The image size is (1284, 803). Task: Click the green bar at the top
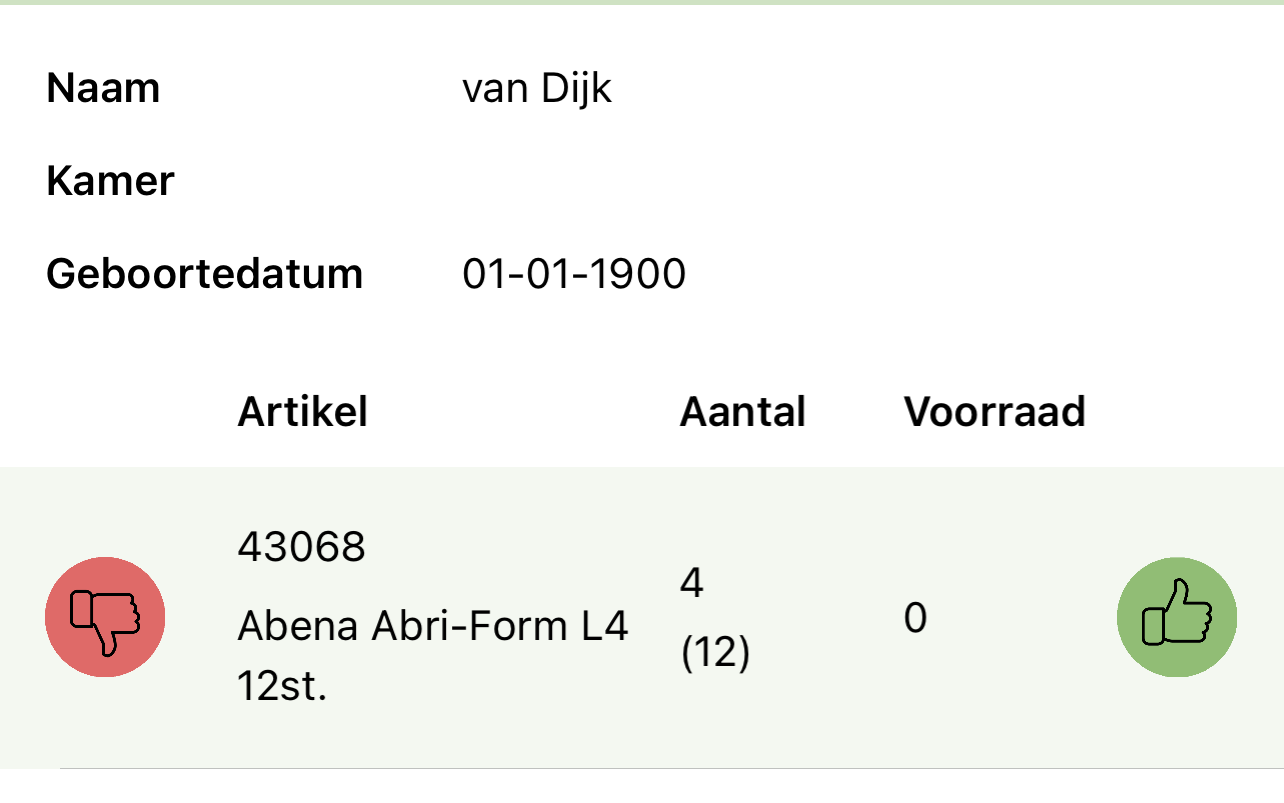click(x=642, y=2)
